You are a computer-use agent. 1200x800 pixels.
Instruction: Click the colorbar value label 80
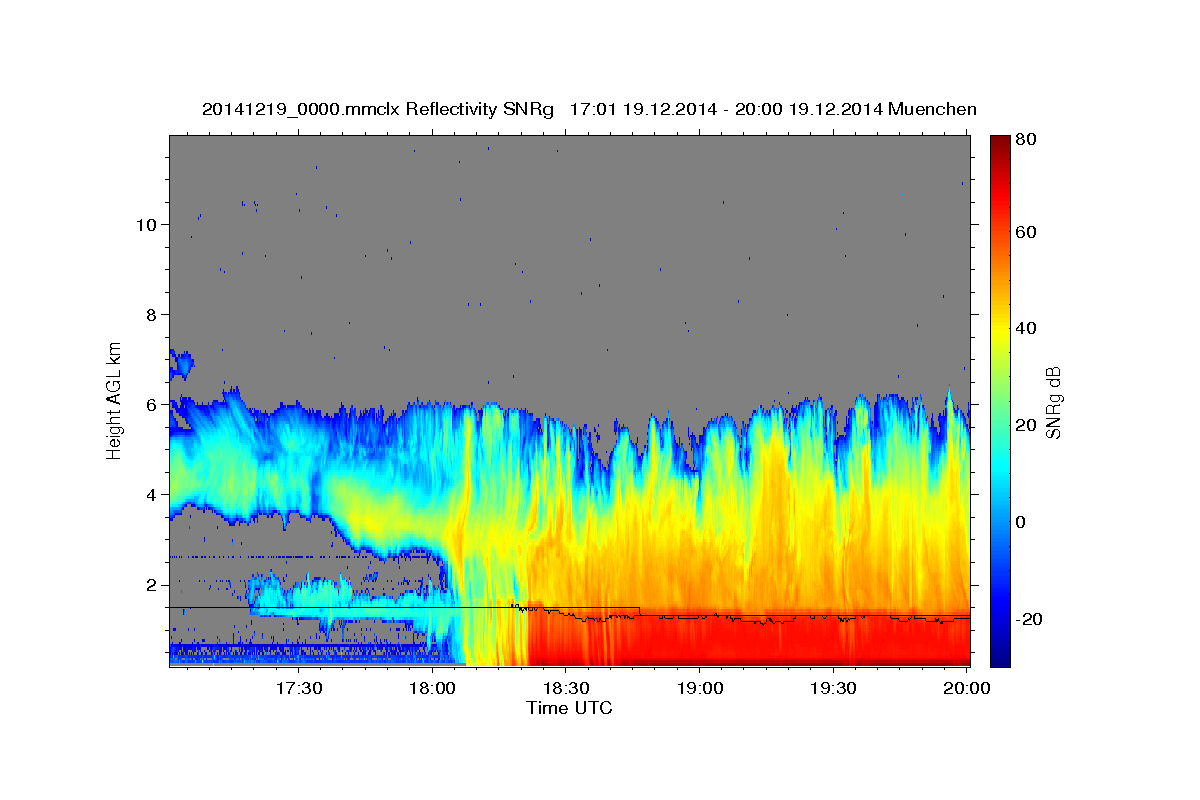(1025, 140)
